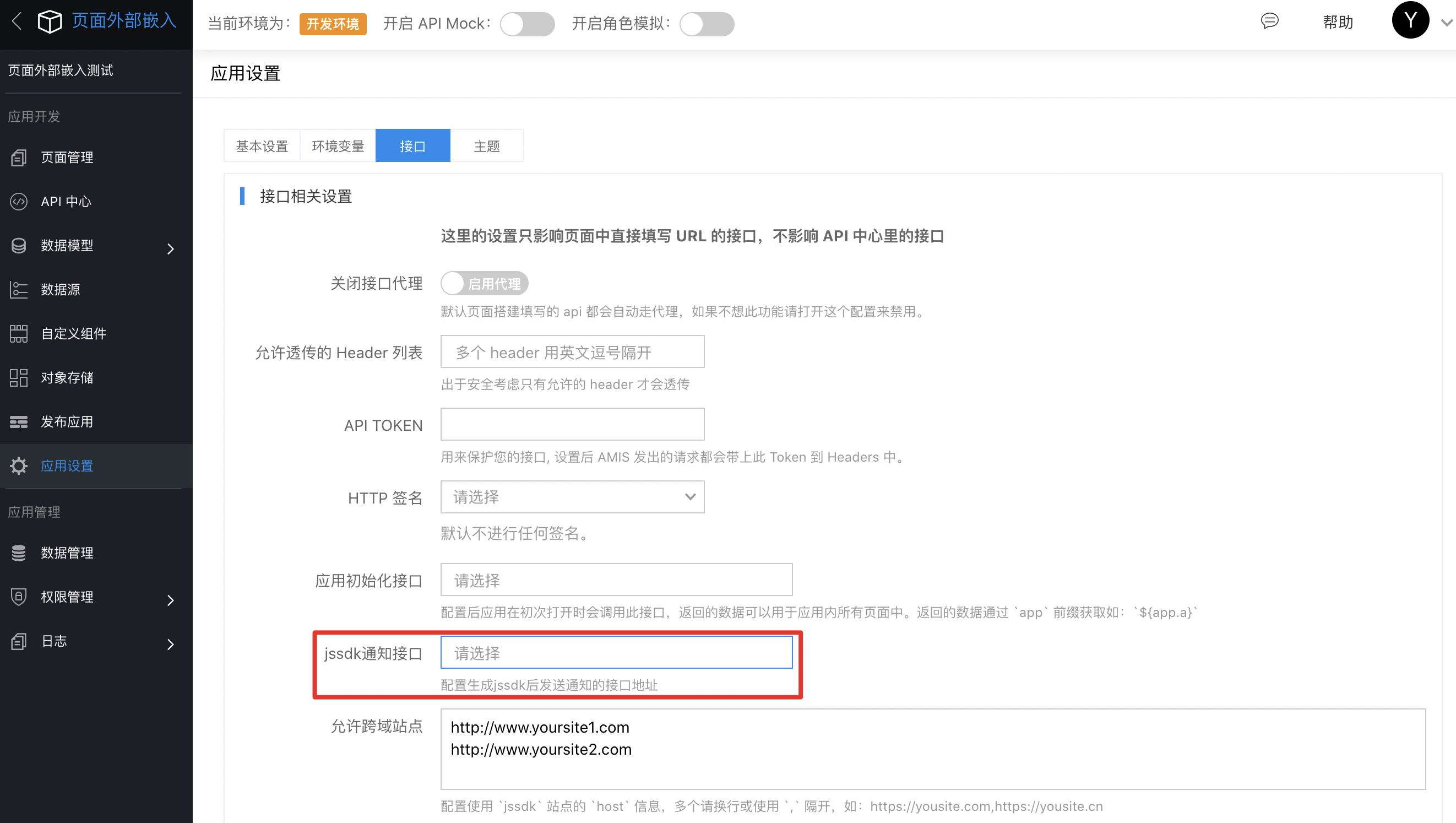Screen dimensions: 1456x823
Task: Expand the 日志 submenu arrow
Action: [170, 645]
